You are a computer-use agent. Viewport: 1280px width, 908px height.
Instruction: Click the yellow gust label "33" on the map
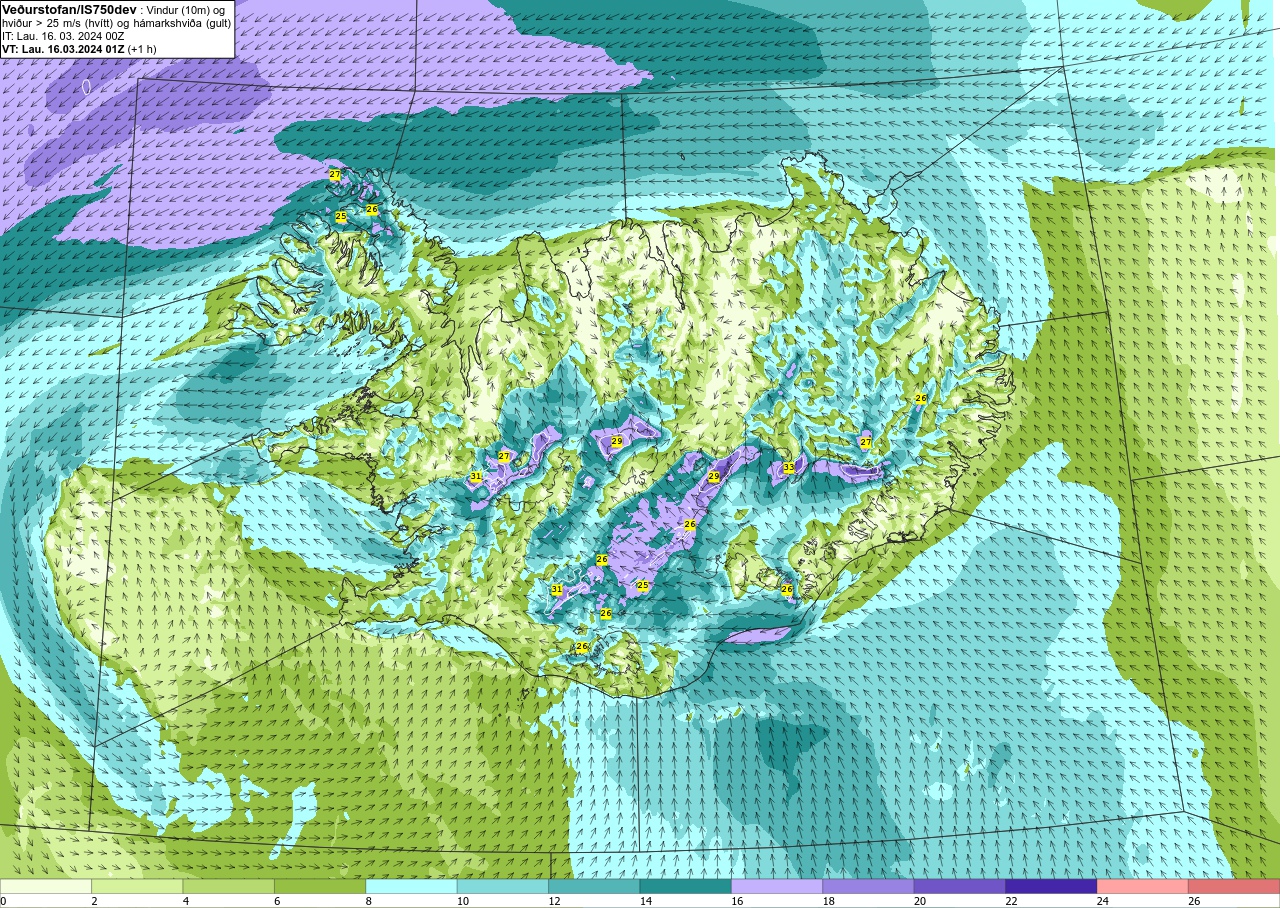tap(789, 468)
